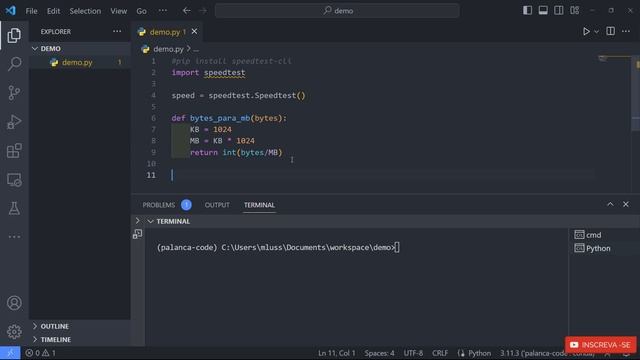640x360 pixels.
Task: Click the INSCREVA-SE subscribe button
Action: tap(600, 345)
